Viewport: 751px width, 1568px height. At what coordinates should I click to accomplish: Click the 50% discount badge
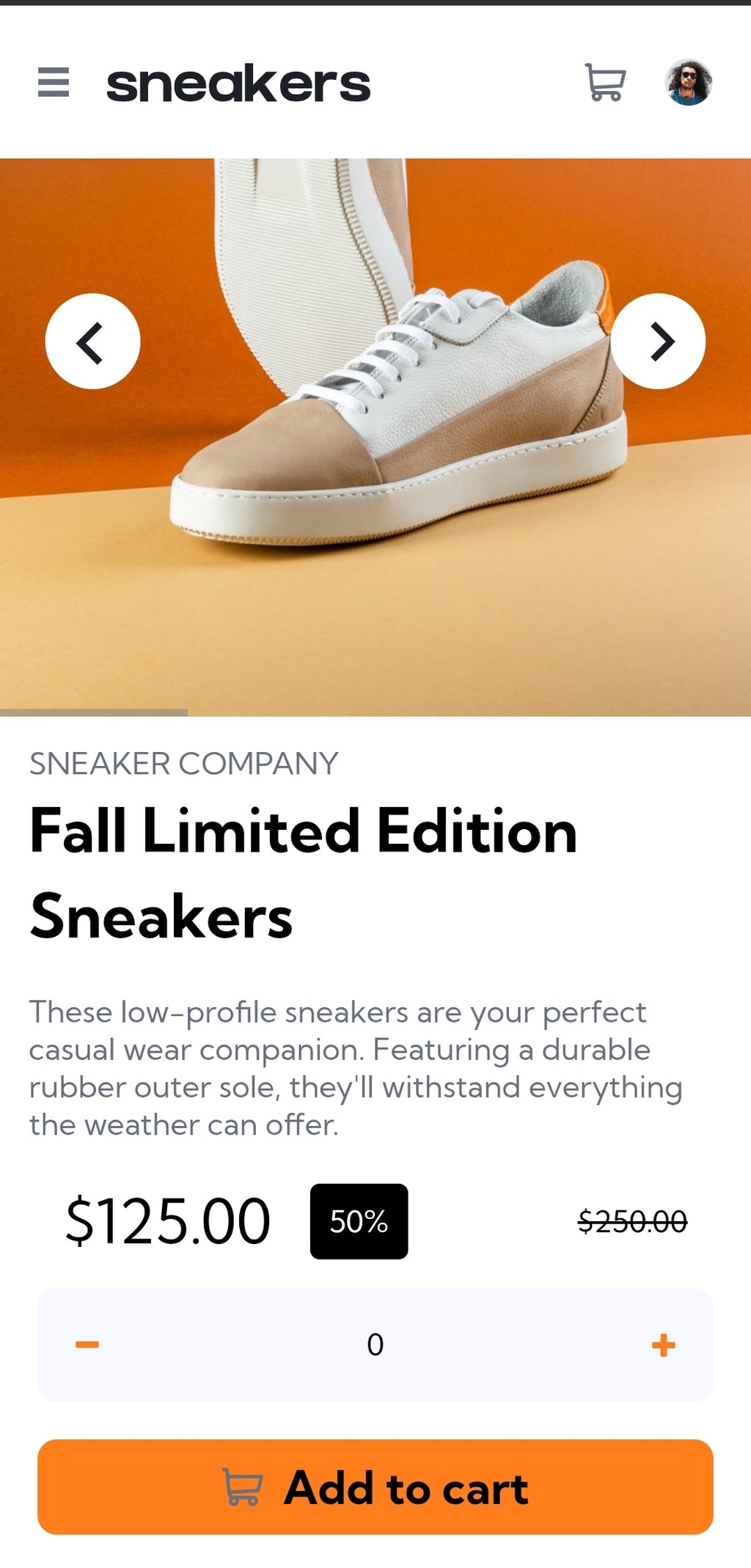coord(359,1221)
